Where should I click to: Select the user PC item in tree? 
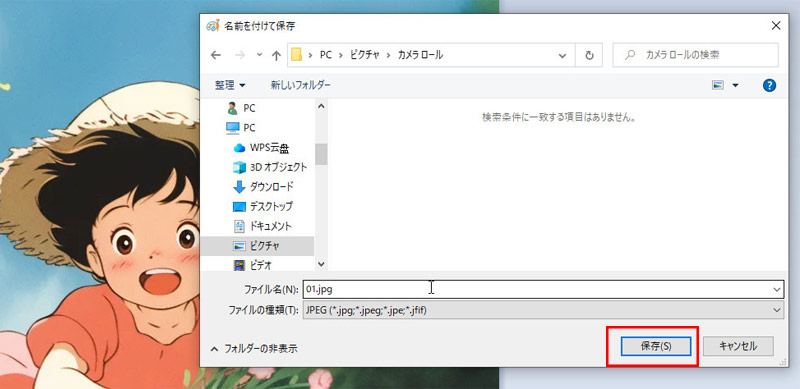(241, 108)
